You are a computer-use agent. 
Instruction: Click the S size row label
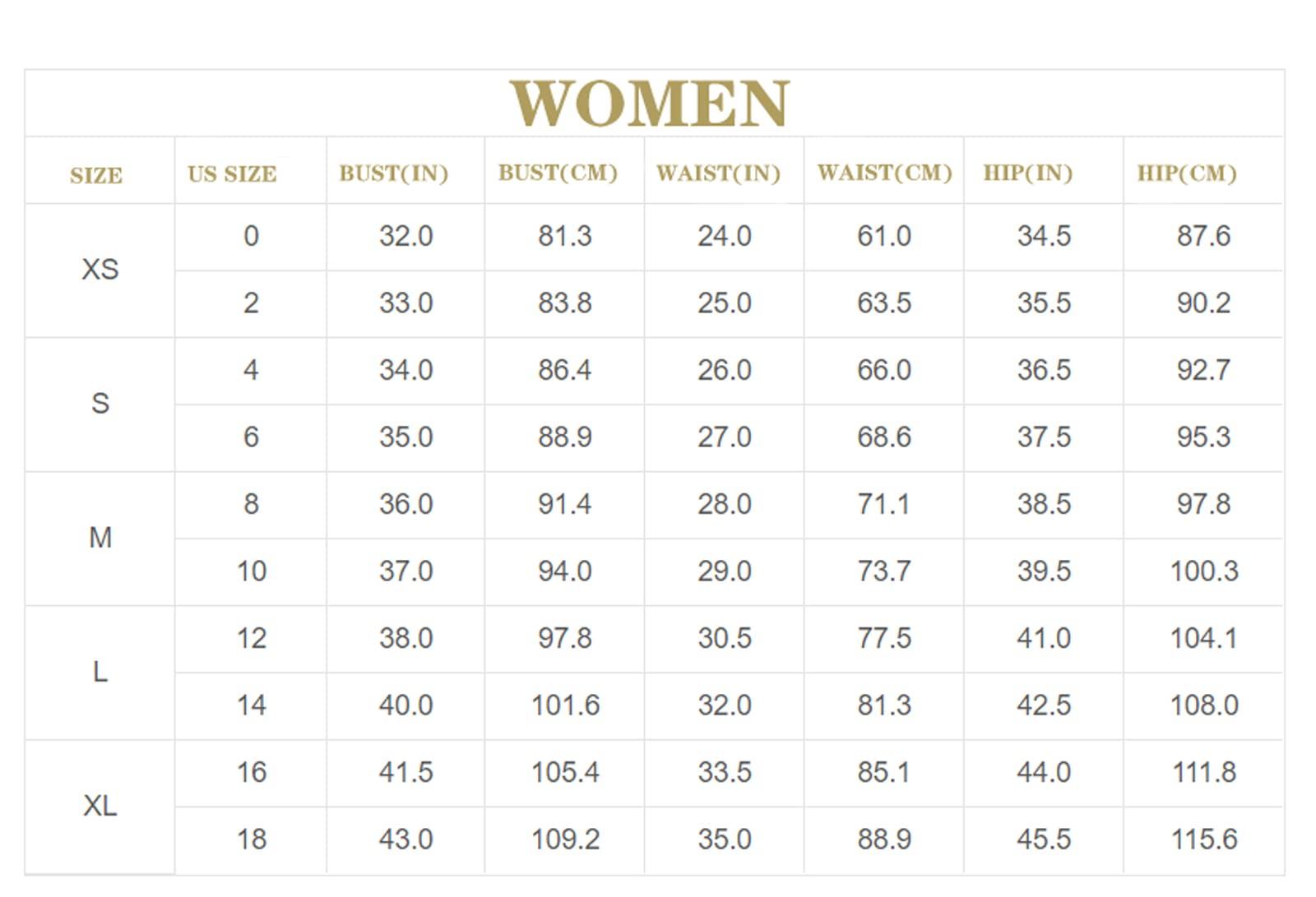point(100,404)
